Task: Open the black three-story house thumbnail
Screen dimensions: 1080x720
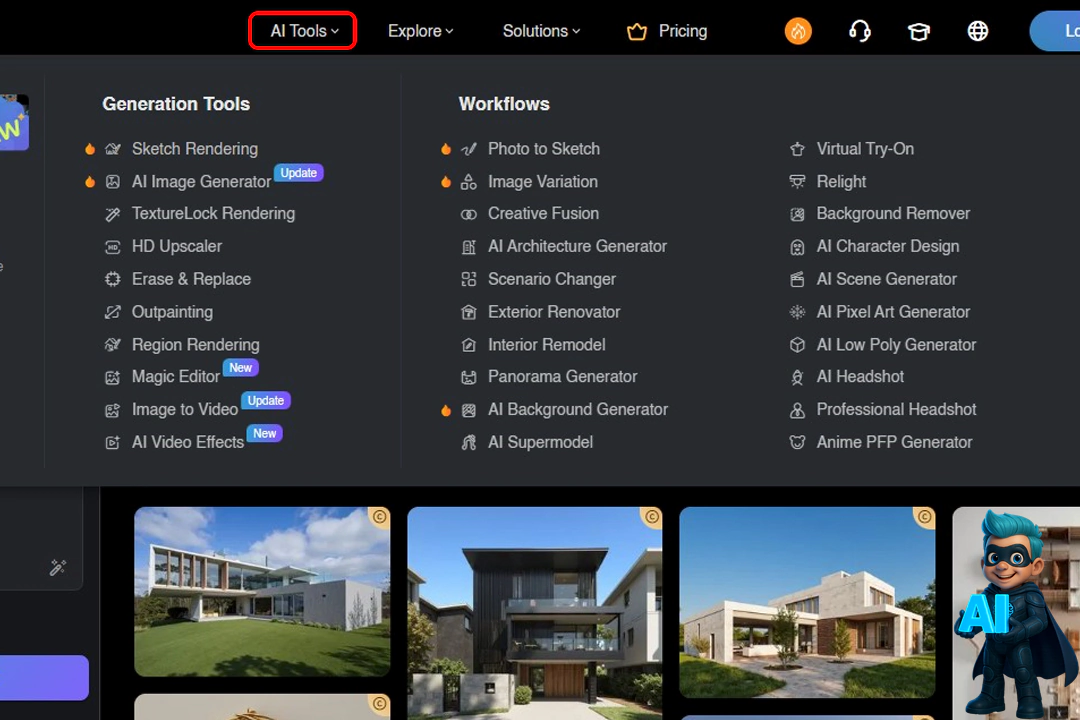Action: coord(534,612)
